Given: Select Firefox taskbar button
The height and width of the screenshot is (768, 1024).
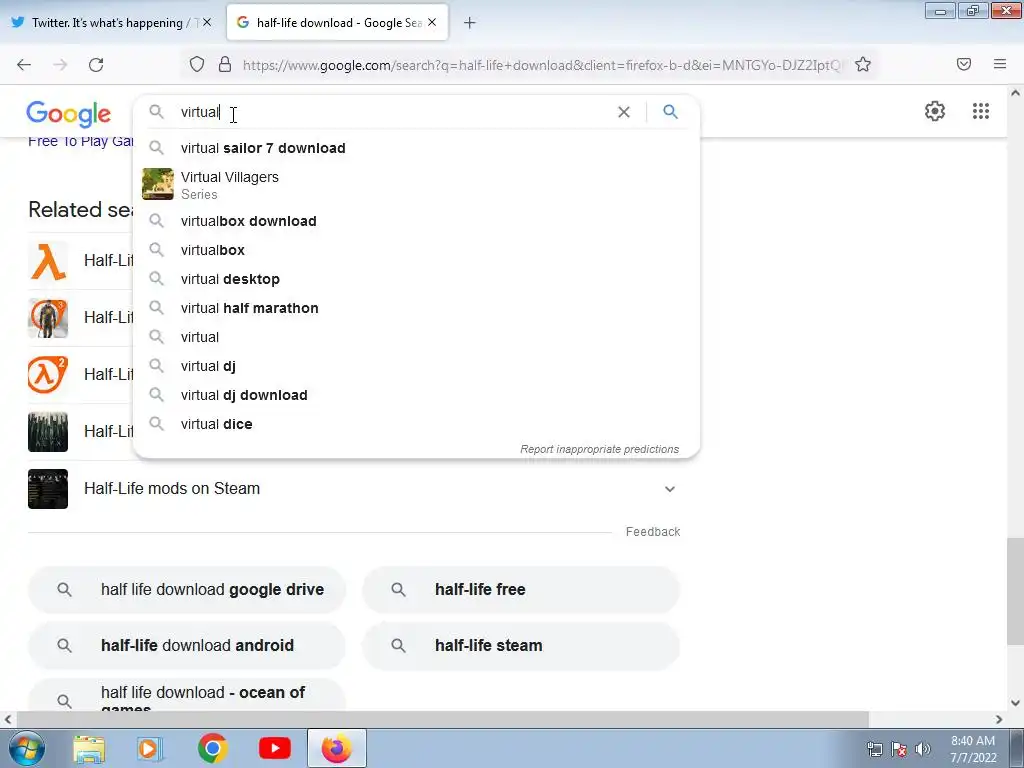Looking at the screenshot, I should click(x=336, y=748).
